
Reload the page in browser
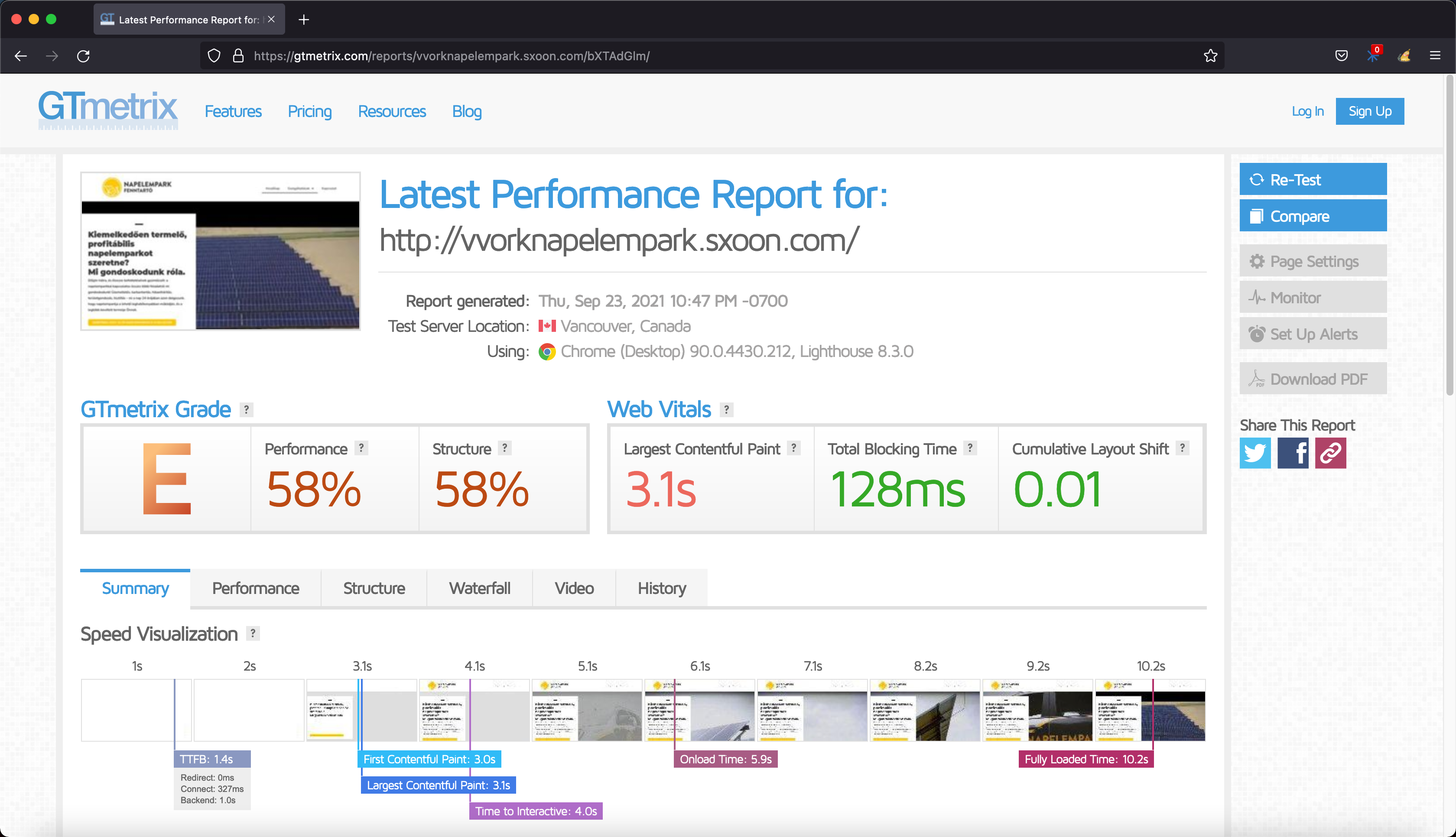[x=83, y=56]
